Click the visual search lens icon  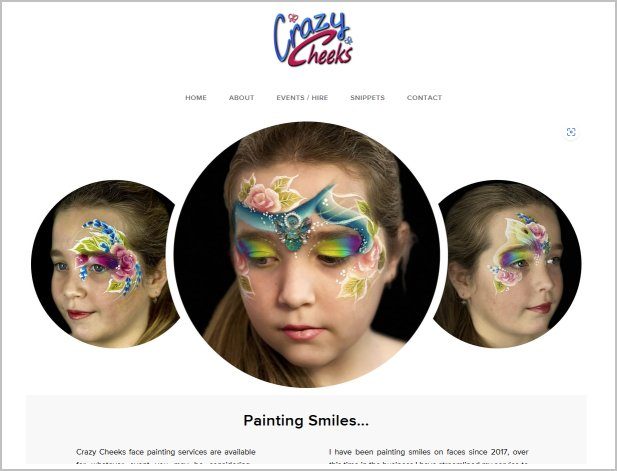coord(571,132)
